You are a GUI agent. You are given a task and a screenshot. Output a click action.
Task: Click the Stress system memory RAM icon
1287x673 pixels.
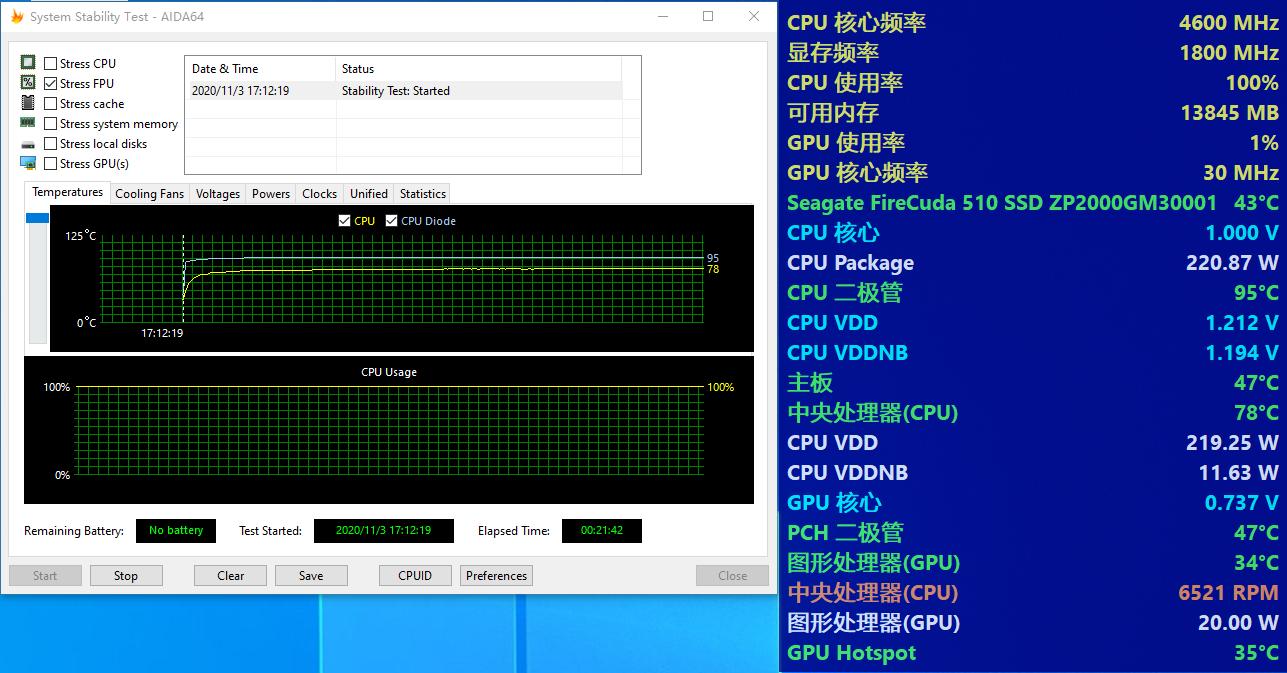[x=28, y=123]
